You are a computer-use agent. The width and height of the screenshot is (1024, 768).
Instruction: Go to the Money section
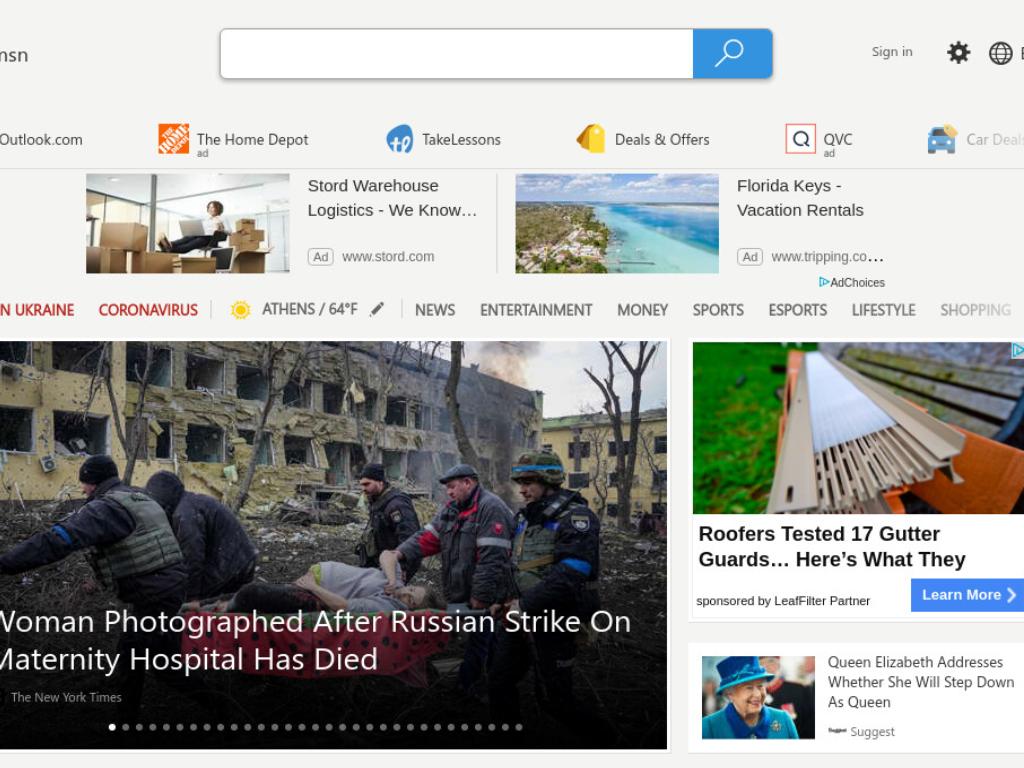click(643, 310)
